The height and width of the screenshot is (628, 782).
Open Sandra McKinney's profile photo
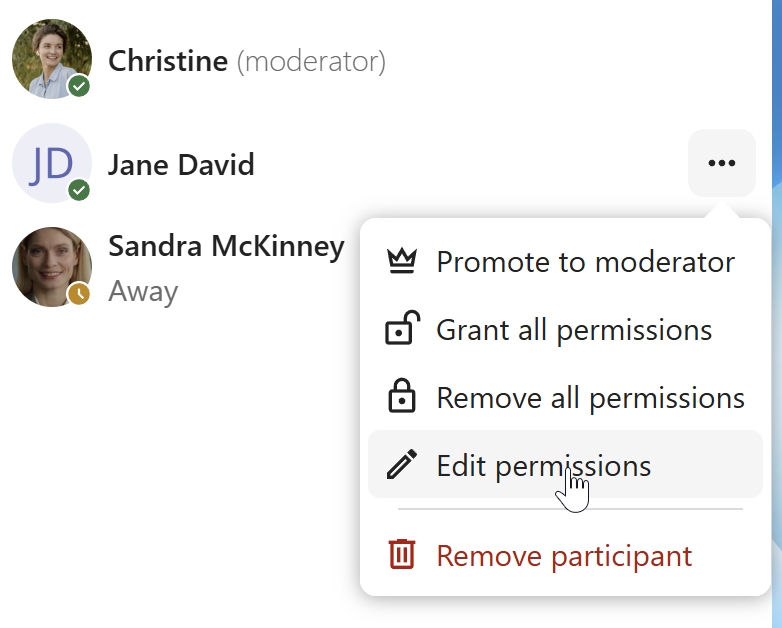pos(50,265)
